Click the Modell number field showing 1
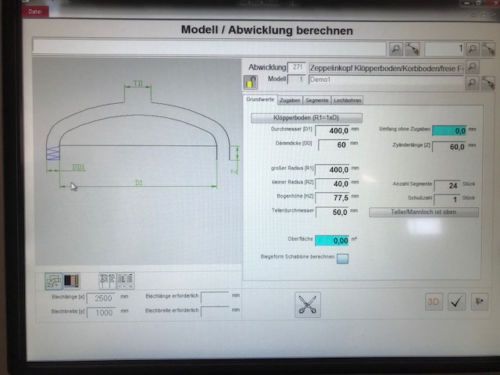Image resolution: width=500 pixels, height=375 pixels. (x=297, y=80)
